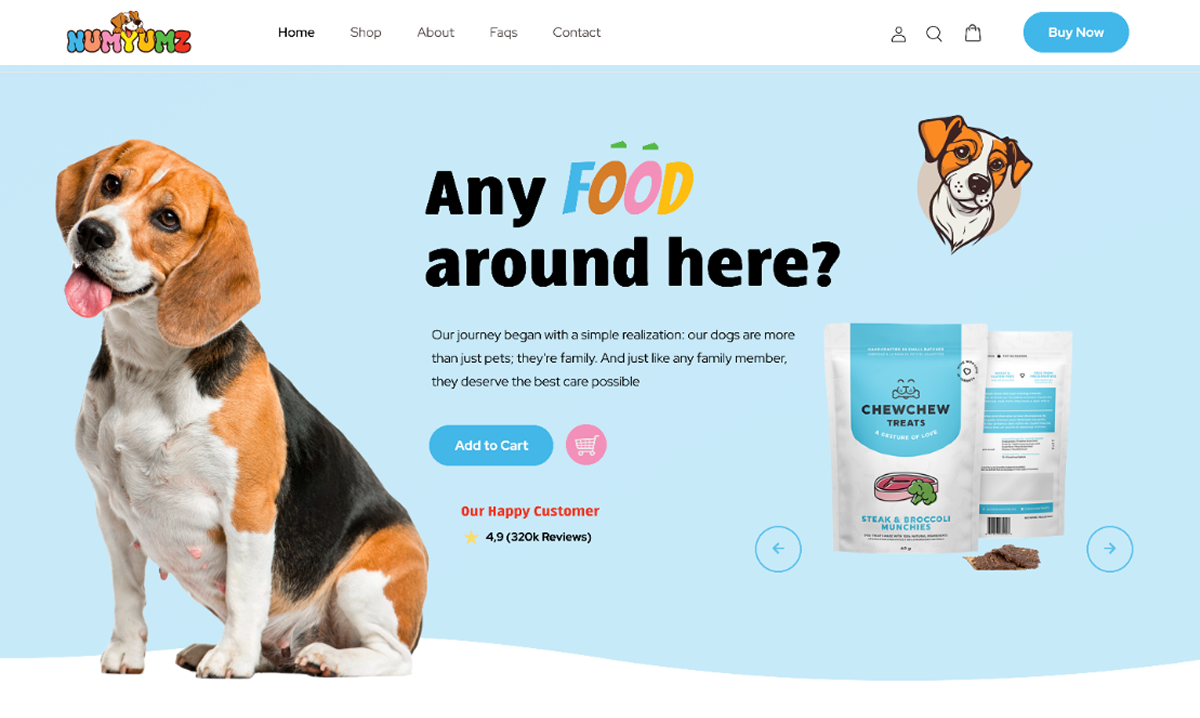Screen dimensions: 1200x718
Task: Advance to next slide arrow
Action: pos(1109,549)
